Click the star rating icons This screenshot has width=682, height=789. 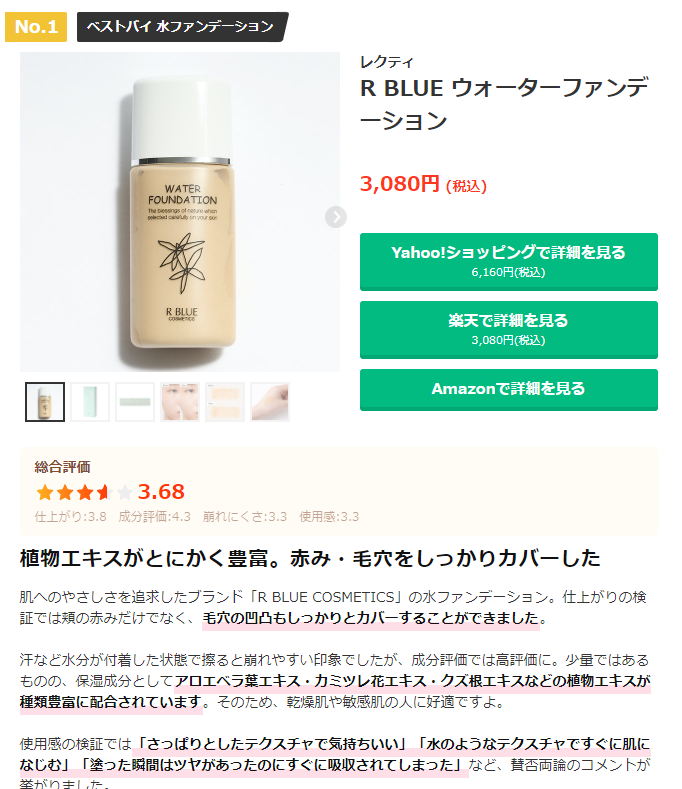(84, 492)
